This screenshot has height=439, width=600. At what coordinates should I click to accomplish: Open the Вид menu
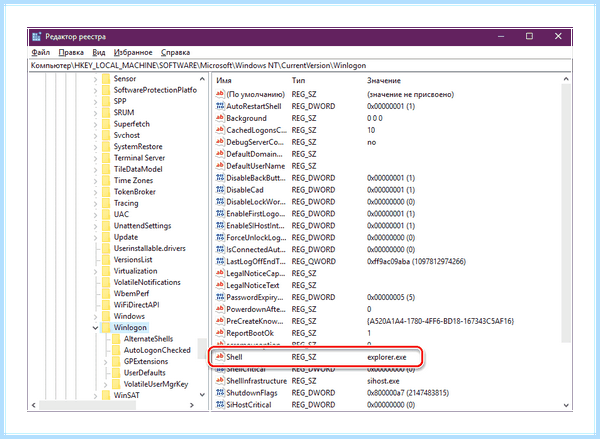99,52
